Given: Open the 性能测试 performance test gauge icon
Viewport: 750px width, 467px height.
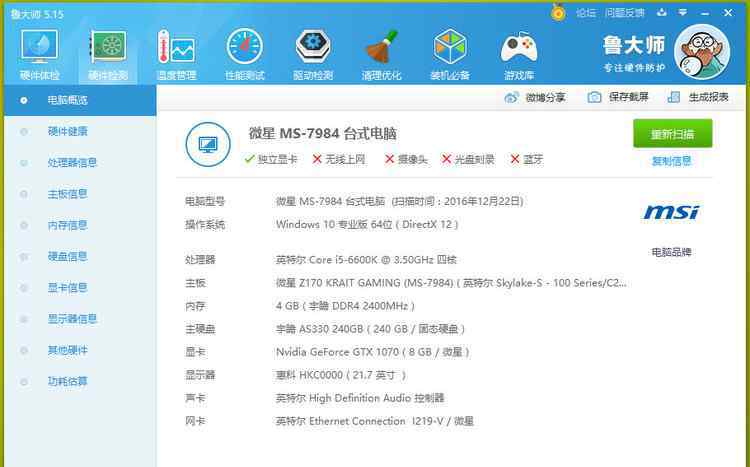Looking at the screenshot, I should click(244, 50).
